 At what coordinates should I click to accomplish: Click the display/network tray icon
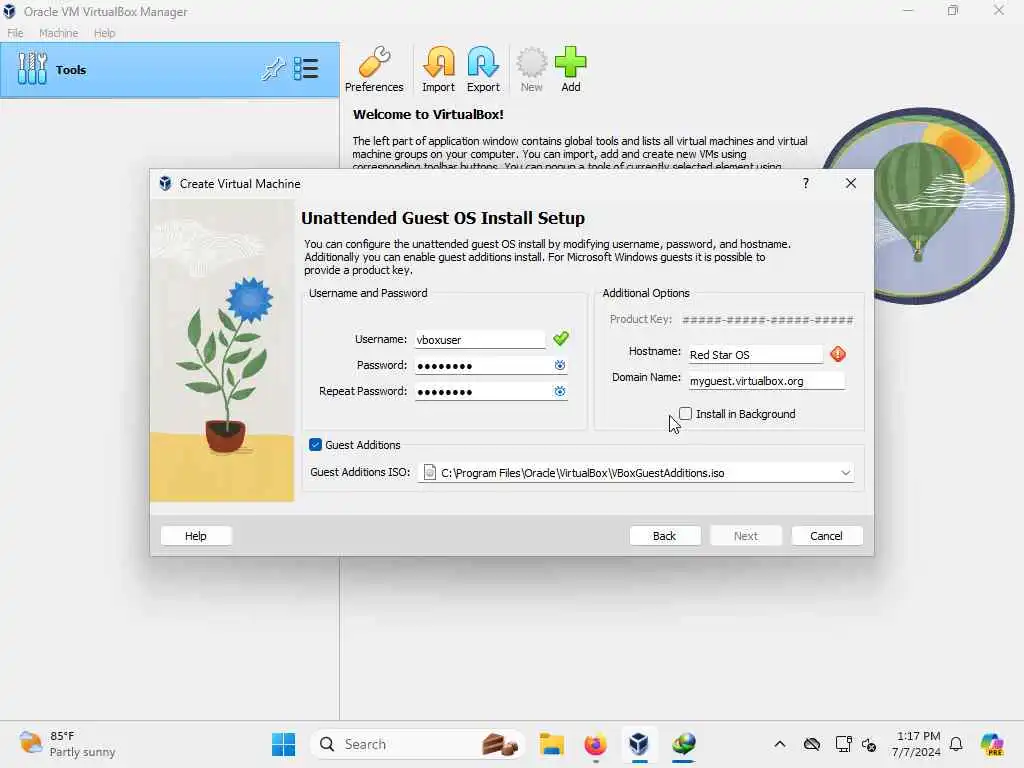click(x=843, y=744)
